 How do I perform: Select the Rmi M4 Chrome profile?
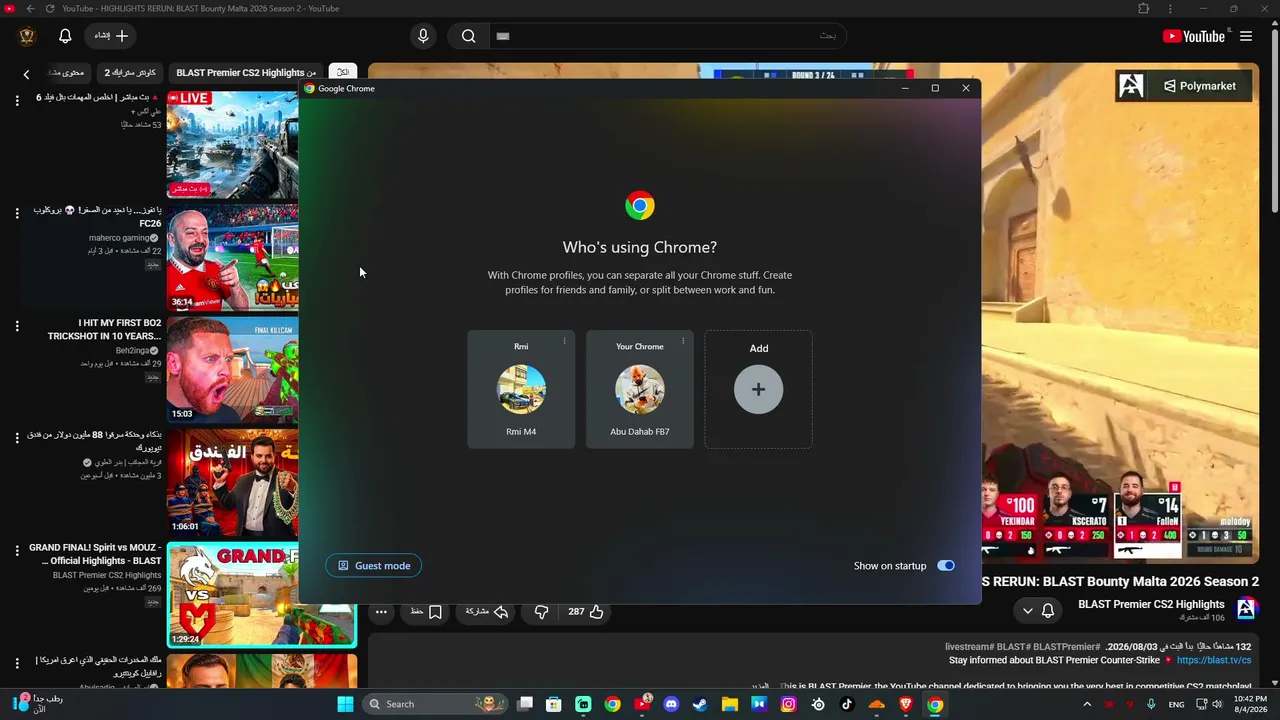[521, 389]
